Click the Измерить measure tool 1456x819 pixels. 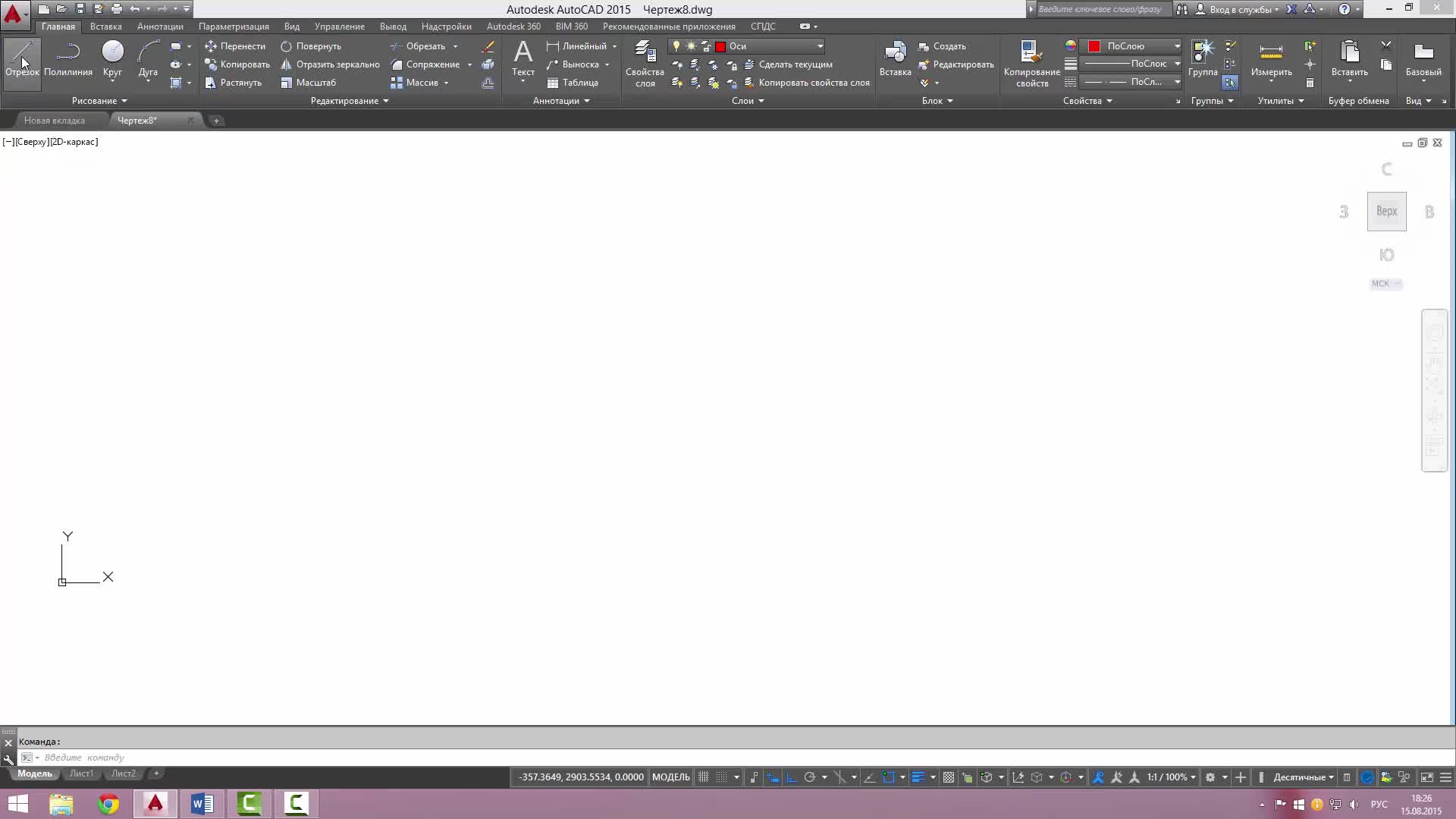[x=1271, y=59]
